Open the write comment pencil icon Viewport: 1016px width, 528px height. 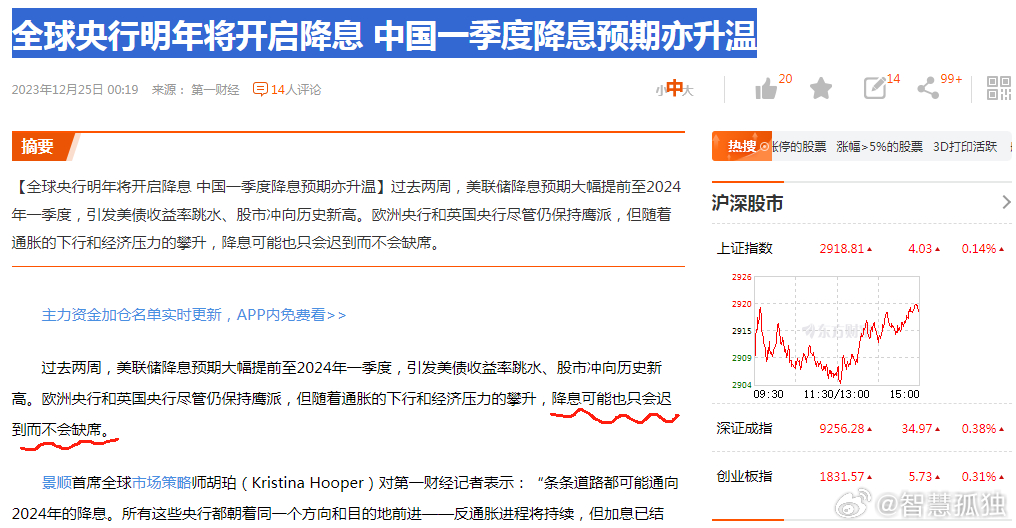pos(875,89)
